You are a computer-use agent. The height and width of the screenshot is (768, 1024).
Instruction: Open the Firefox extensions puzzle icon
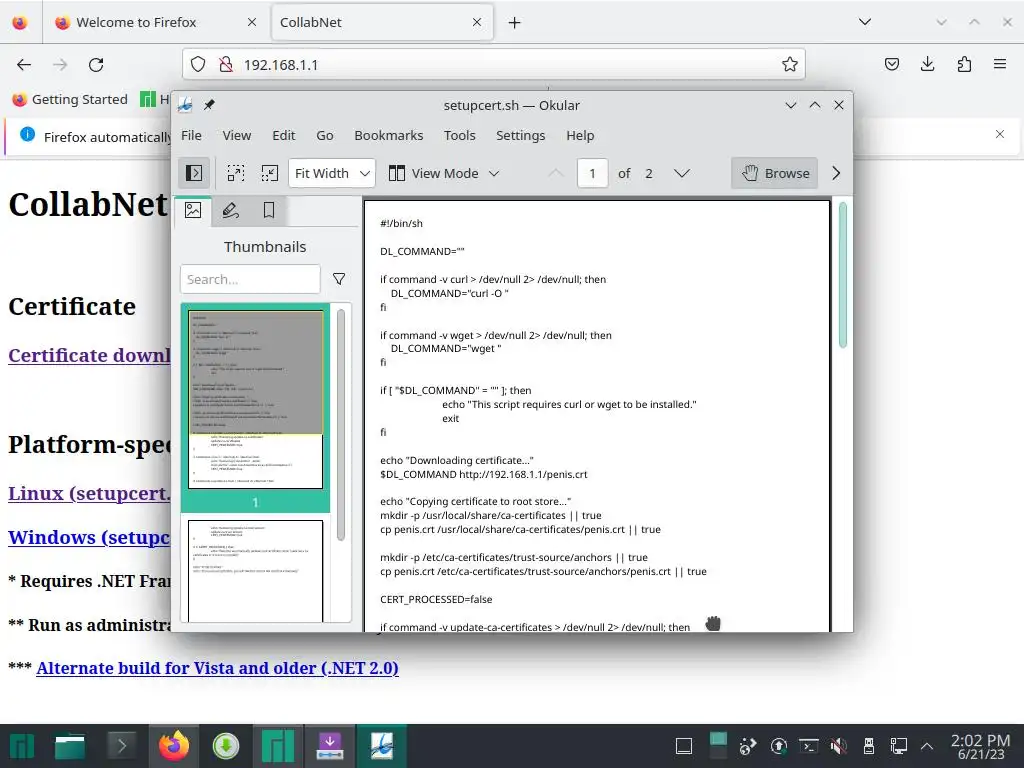(964, 64)
